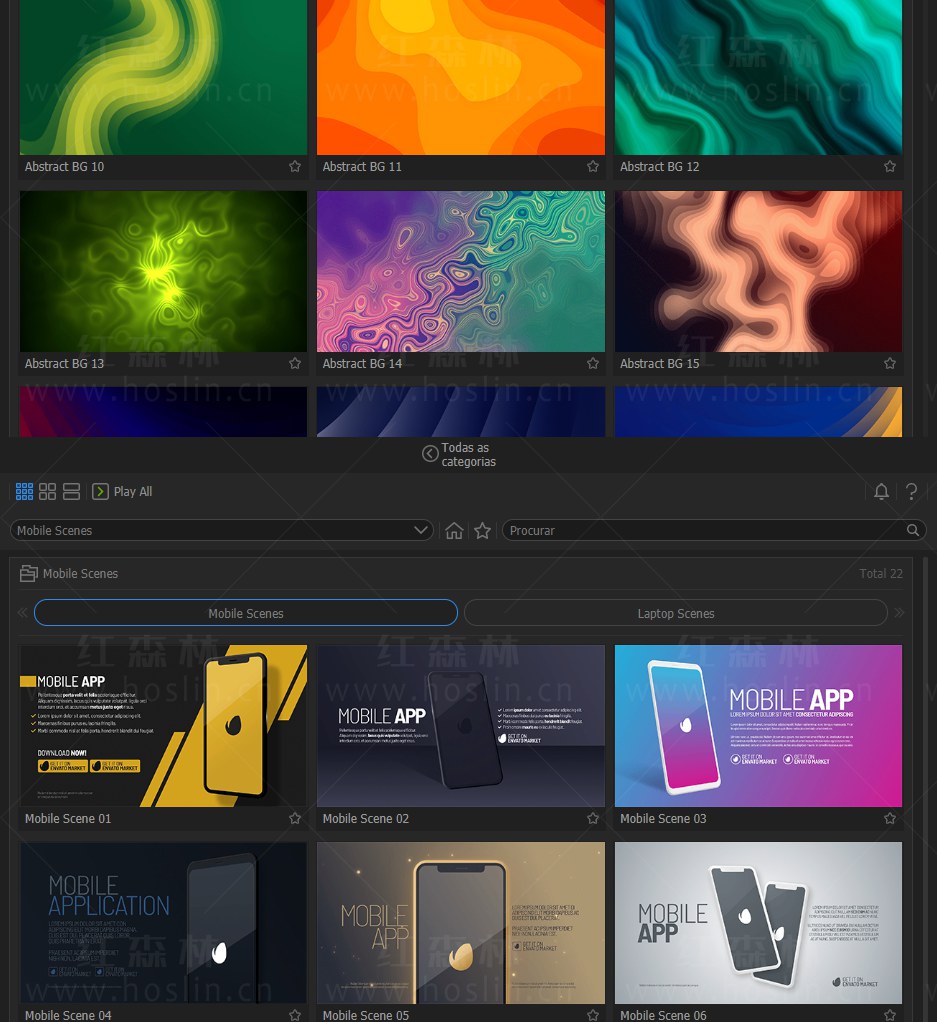
Task: Select Mobile Scene 06 gray thumbnail
Action: click(758, 923)
